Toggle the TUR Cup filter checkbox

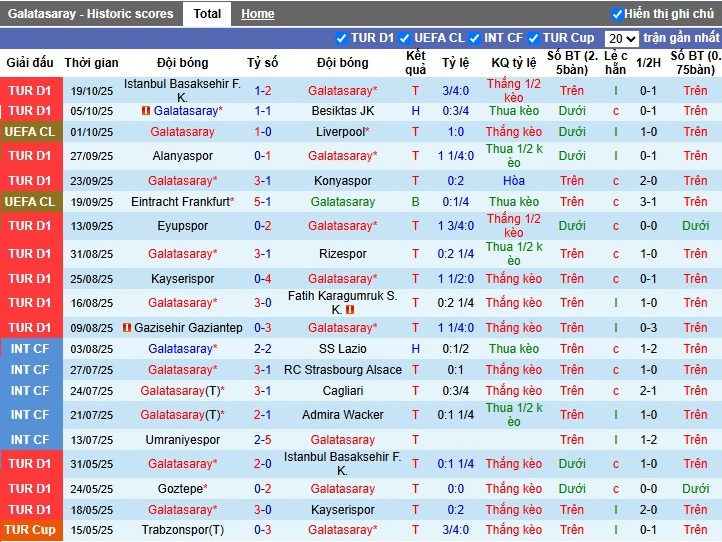pyautogui.click(x=534, y=38)
